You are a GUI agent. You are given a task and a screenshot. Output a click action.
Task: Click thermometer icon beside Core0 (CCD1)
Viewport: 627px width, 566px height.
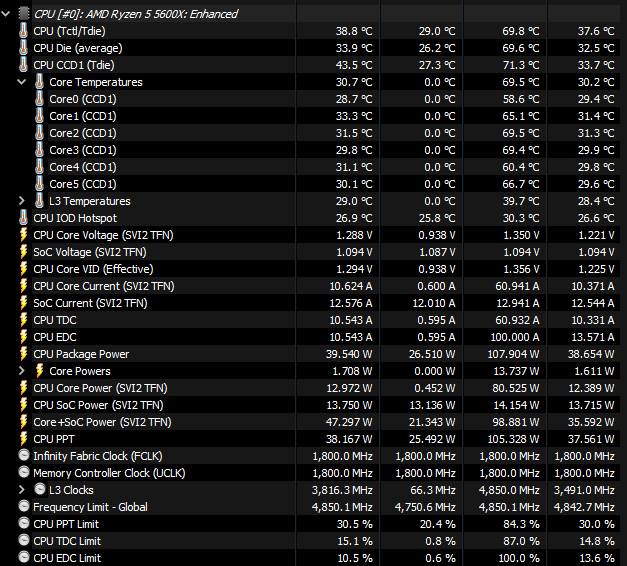point(39,99)
